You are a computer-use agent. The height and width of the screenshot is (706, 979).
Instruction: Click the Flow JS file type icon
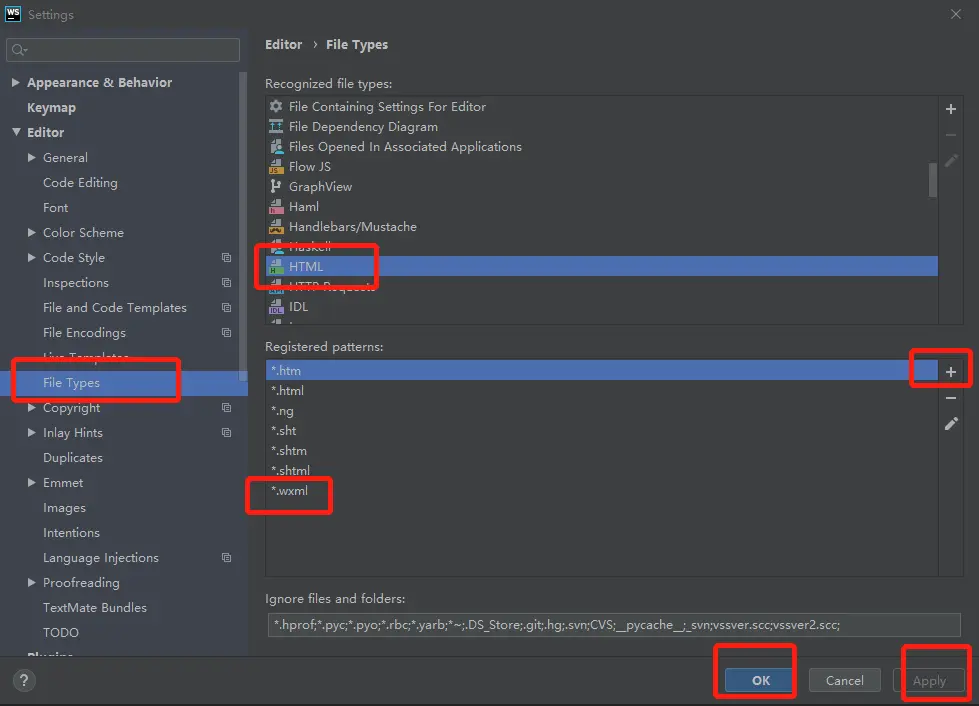point(275,167)
